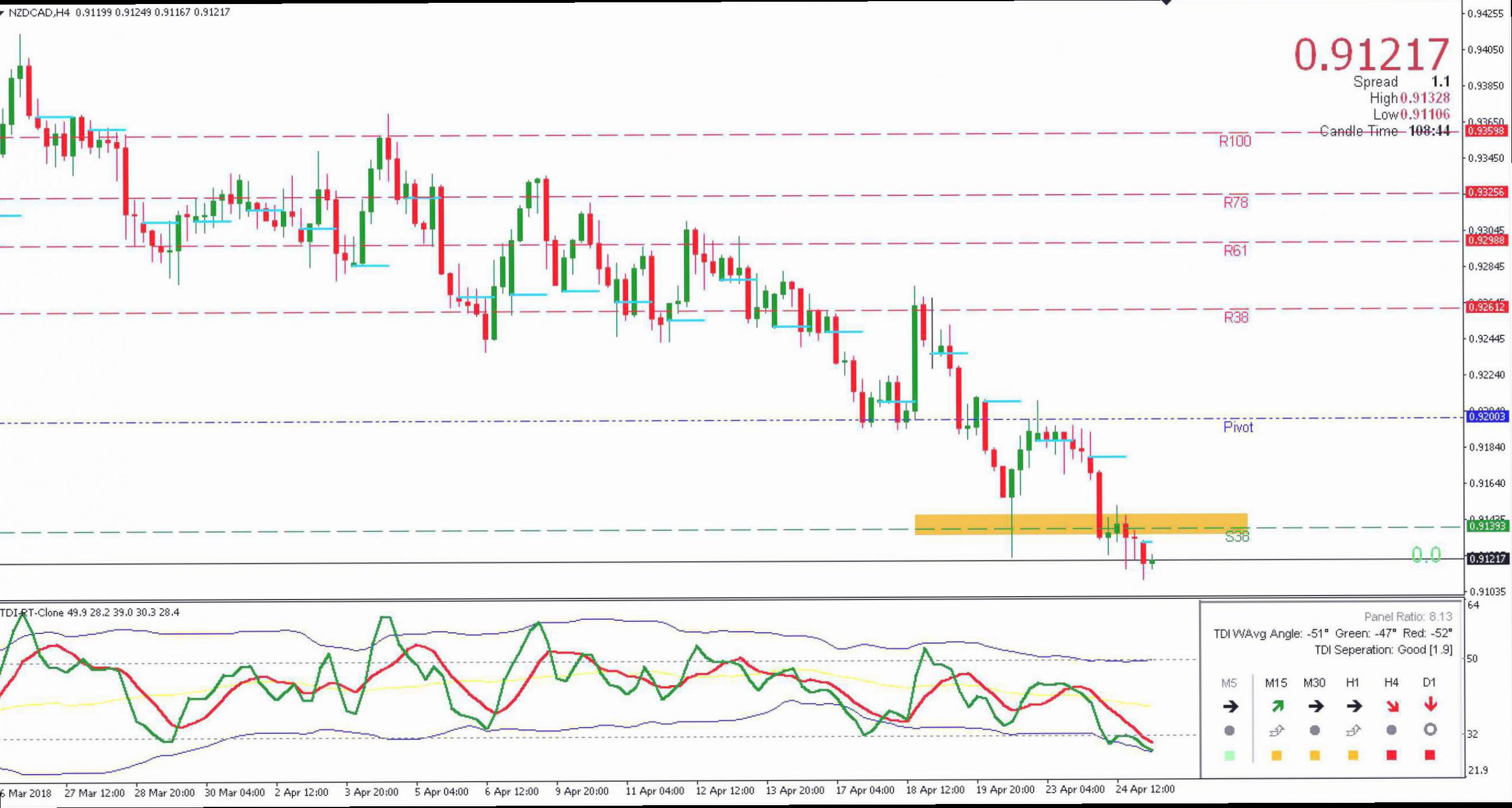
Task: Click the gray dot under the M5 arrow
Action: [x=1229, y=730]
